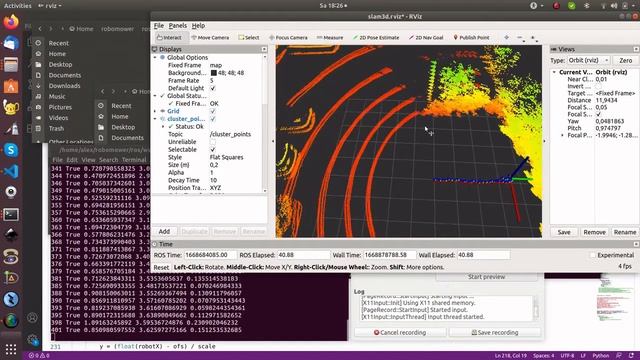This screenshot has height=360, width=640.
Task: Collapse the cluster_points display node
Action: [x=155, y=119]
